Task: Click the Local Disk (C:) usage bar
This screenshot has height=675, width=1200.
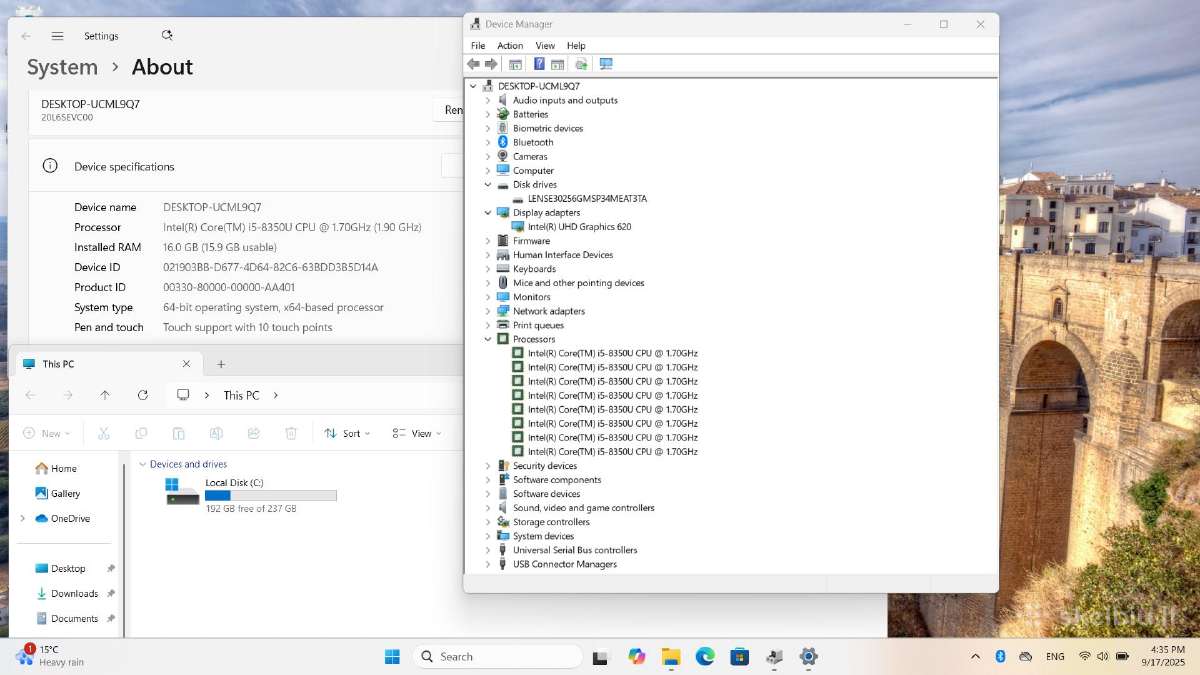Action: click(x=270, y=495)
